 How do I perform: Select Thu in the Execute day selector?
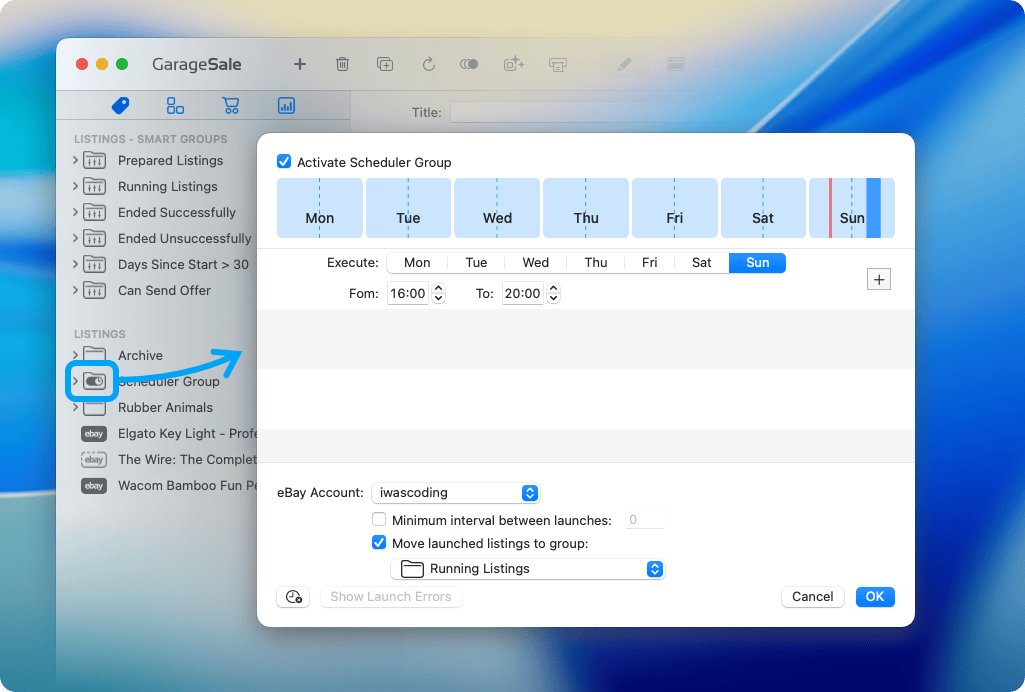click(596, 263)
